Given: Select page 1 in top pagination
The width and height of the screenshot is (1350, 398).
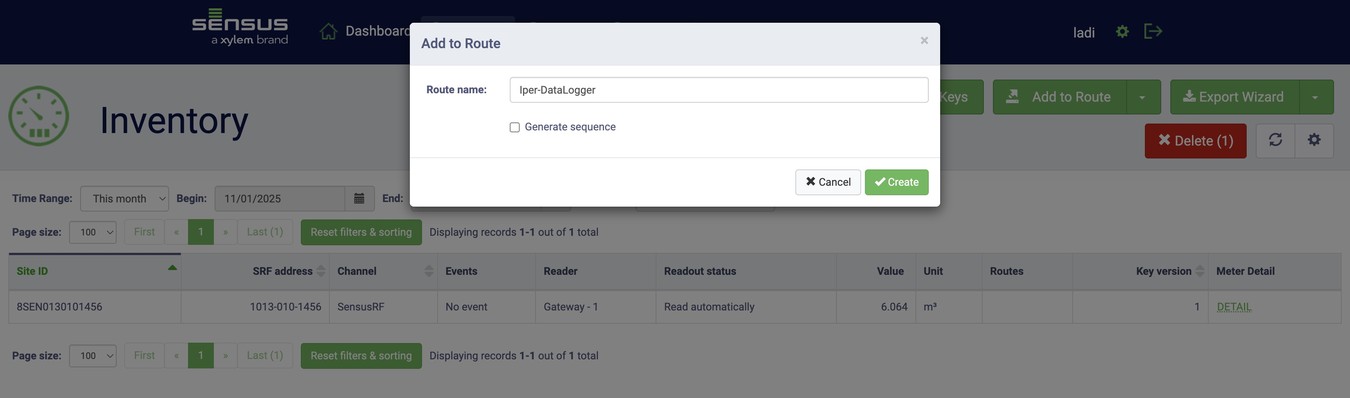Looking at the screenshot, I should [201, 232].
